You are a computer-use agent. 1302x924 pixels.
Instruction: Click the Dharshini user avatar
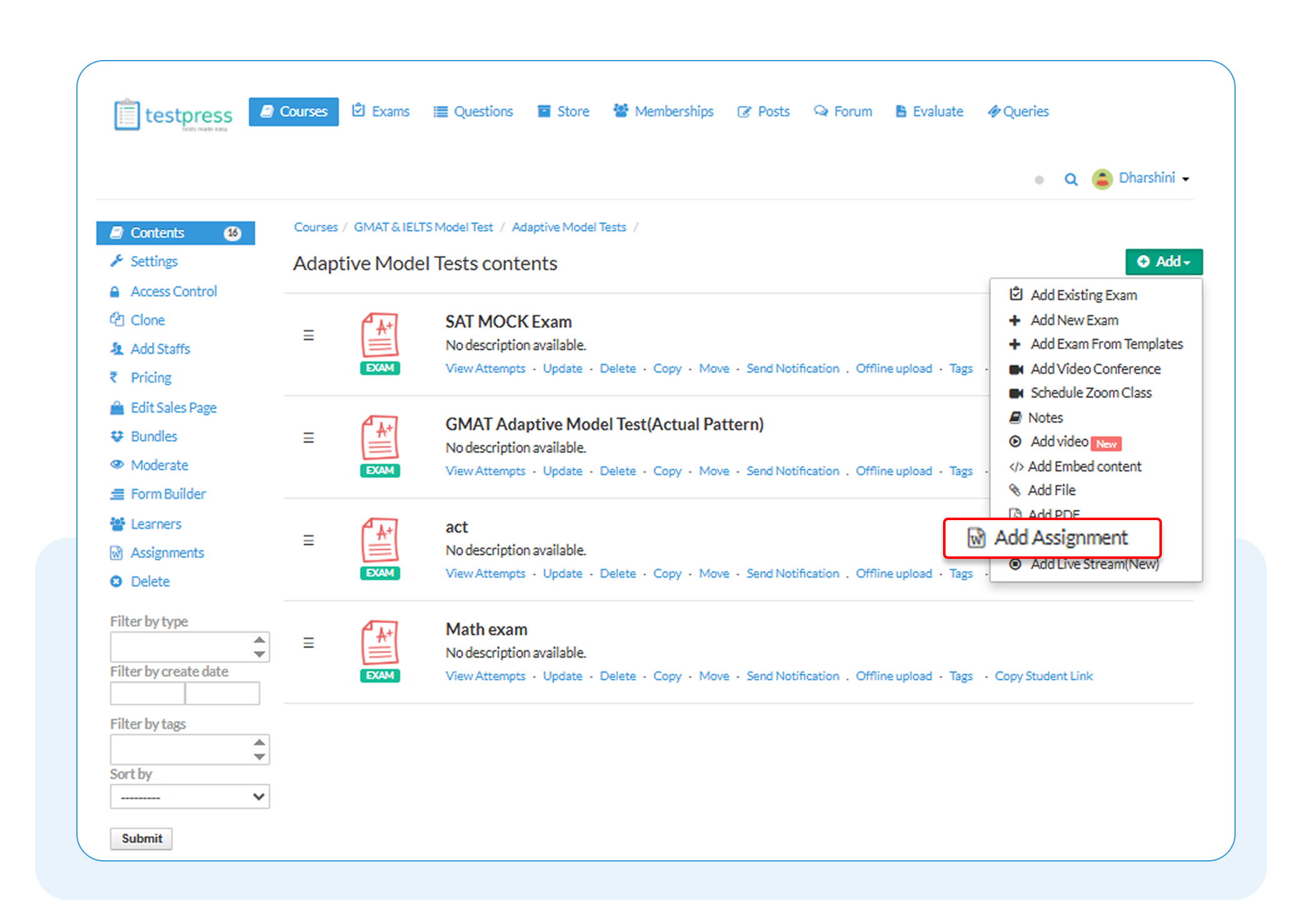[x=1102, y=179]
